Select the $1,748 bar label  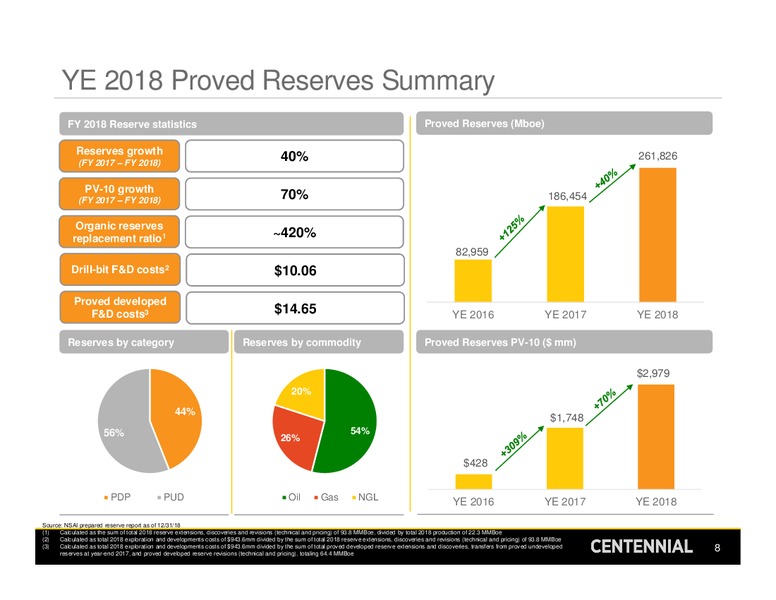(x=567, y=418)
